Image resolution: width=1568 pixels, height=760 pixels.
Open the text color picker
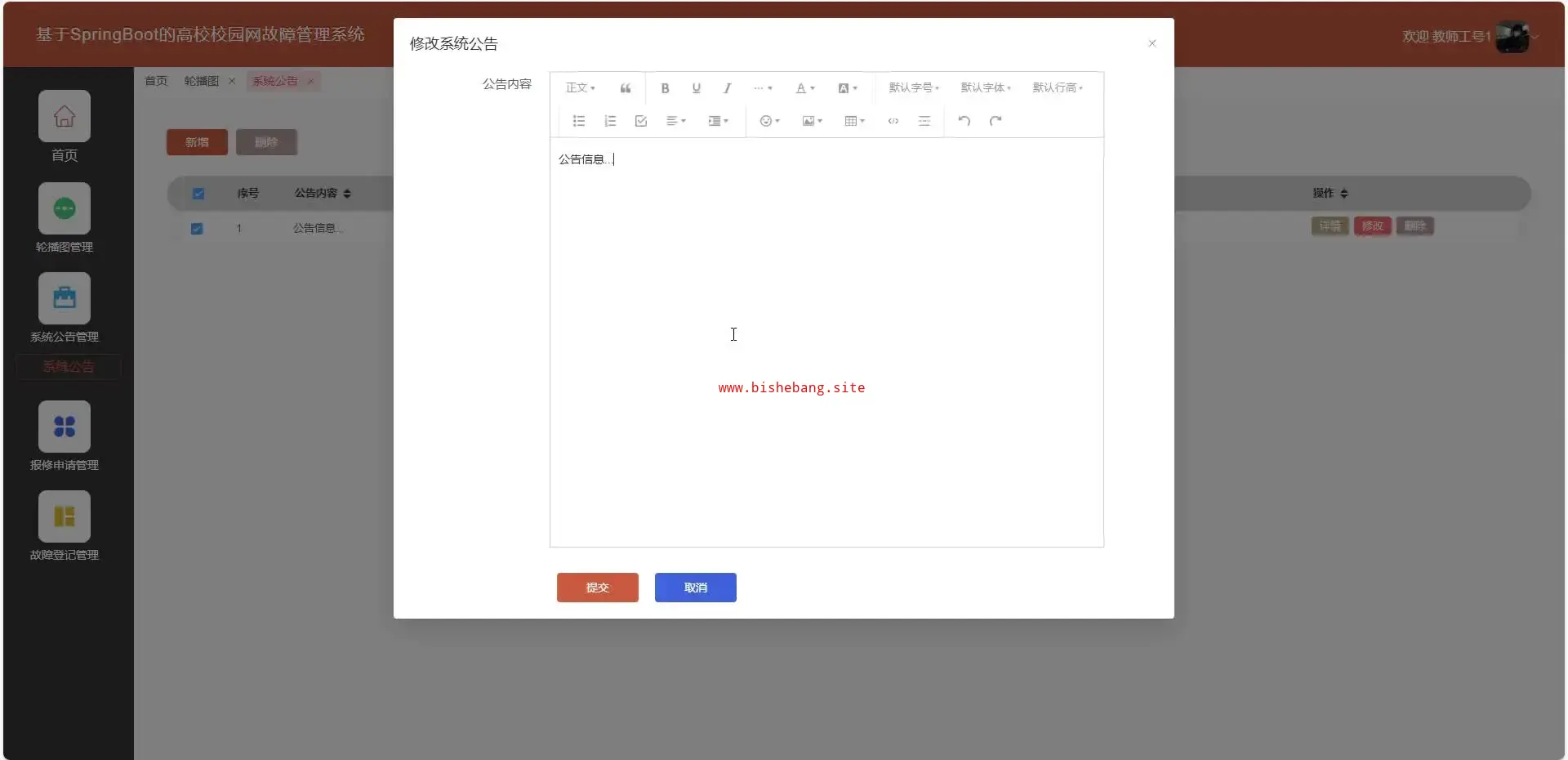805,88
